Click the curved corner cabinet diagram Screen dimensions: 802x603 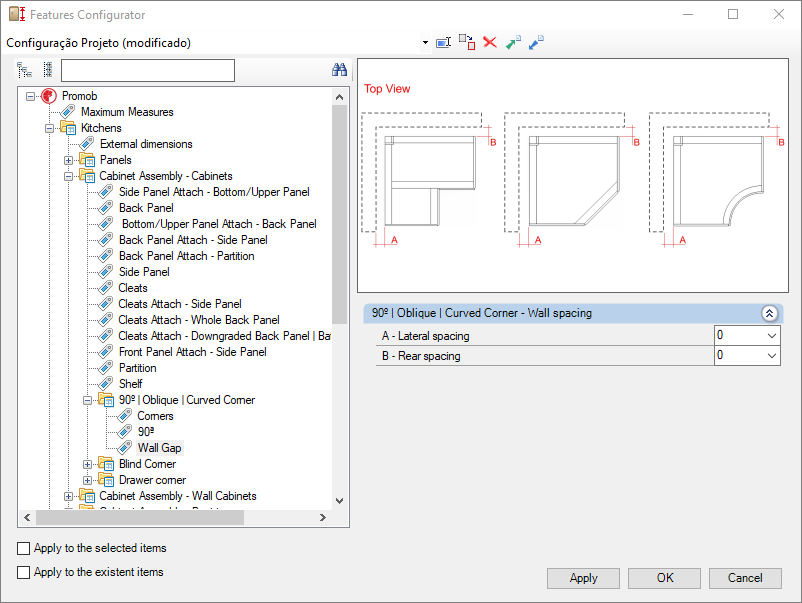[x=717, y=179]
